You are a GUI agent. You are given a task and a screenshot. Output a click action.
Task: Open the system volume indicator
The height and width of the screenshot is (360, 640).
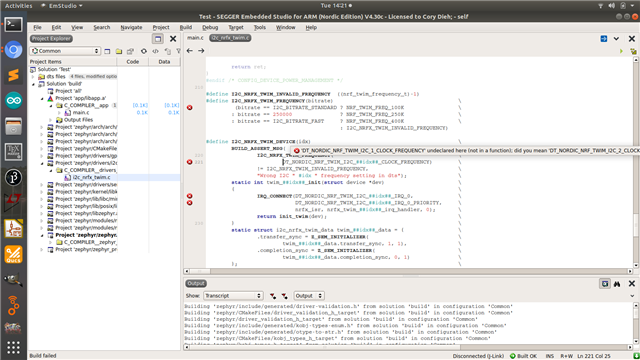pyautogui.click(x=611, y=6)
